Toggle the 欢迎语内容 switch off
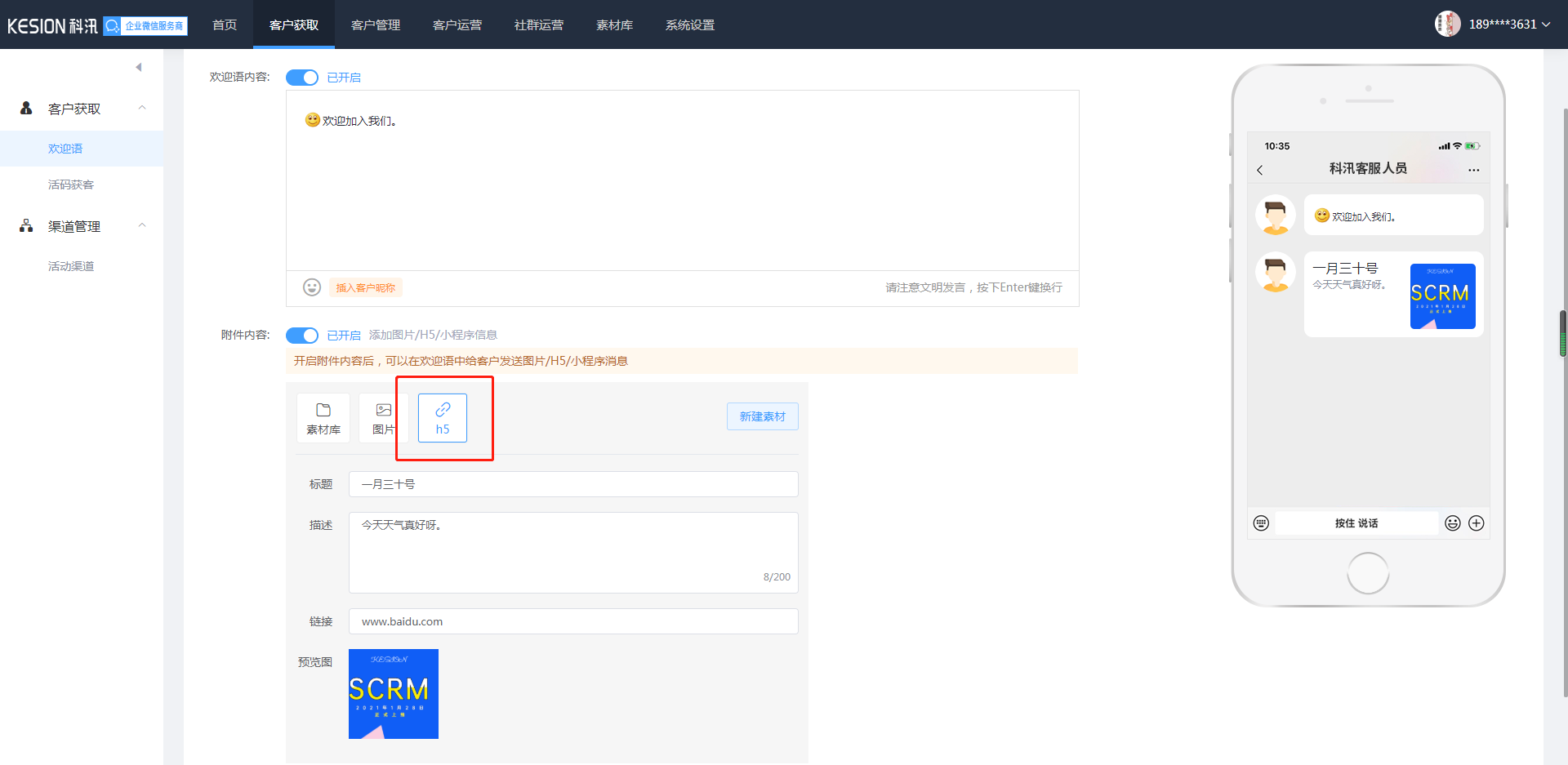The image size is (1568, 765). 302,78
